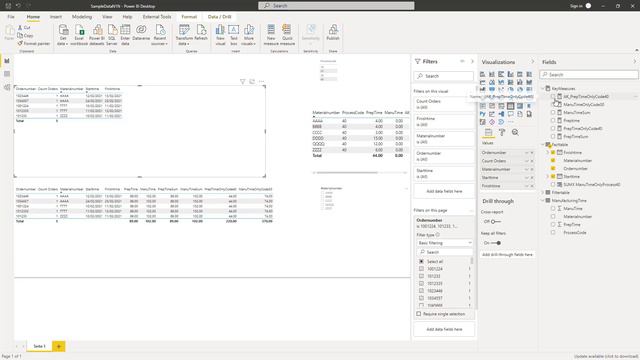Publish the report

pos(333,33)
